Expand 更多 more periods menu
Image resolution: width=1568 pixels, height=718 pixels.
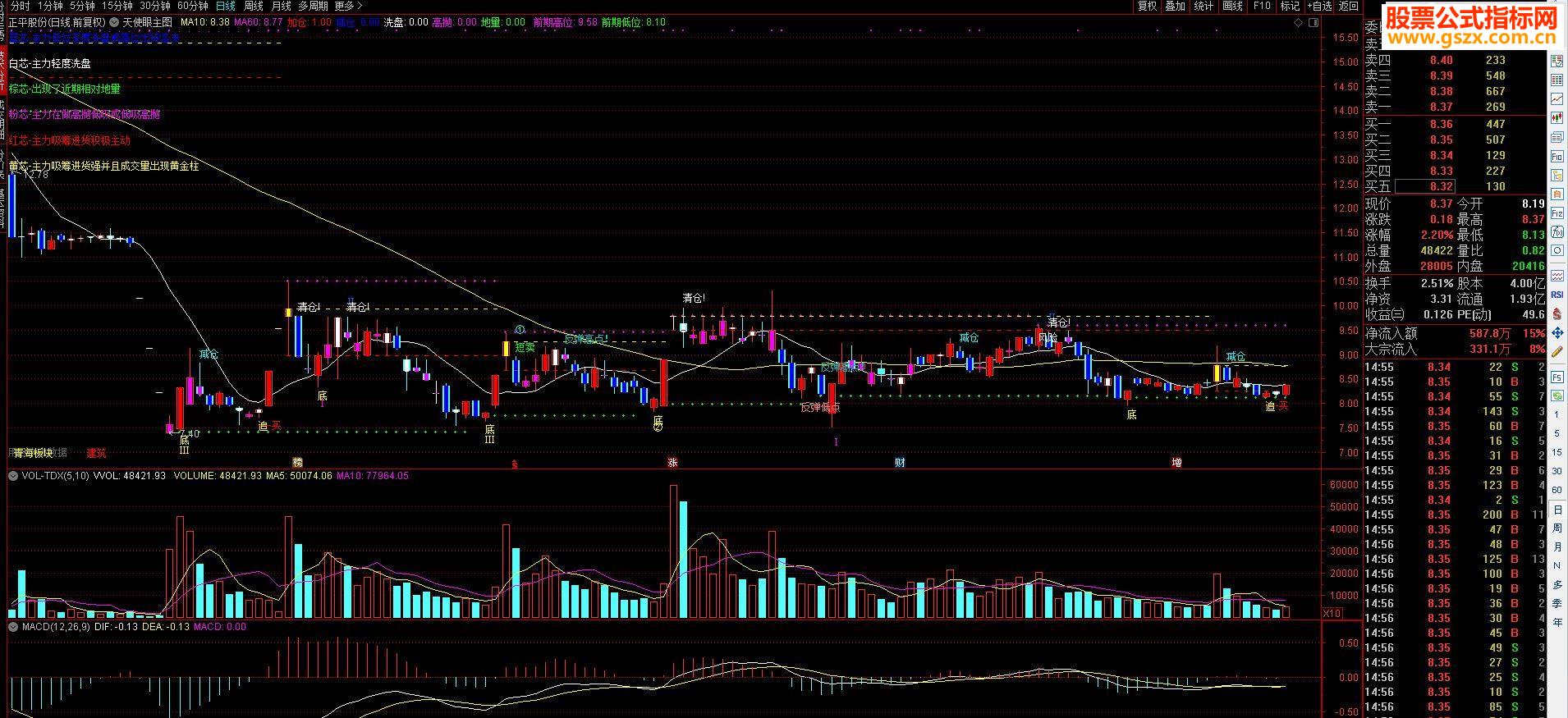pos(348,6)
